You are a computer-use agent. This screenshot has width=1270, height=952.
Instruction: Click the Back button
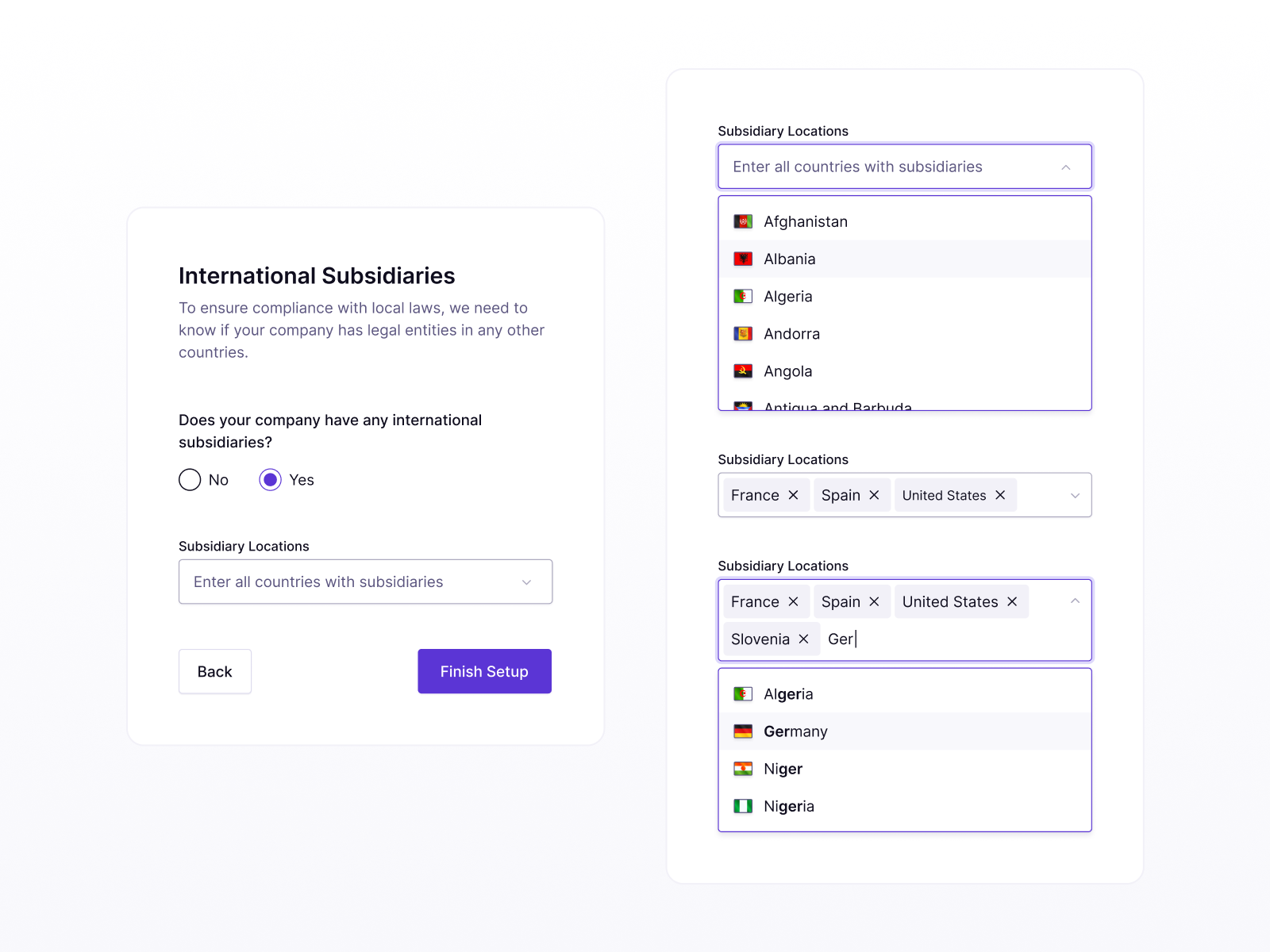coord(214,671)
